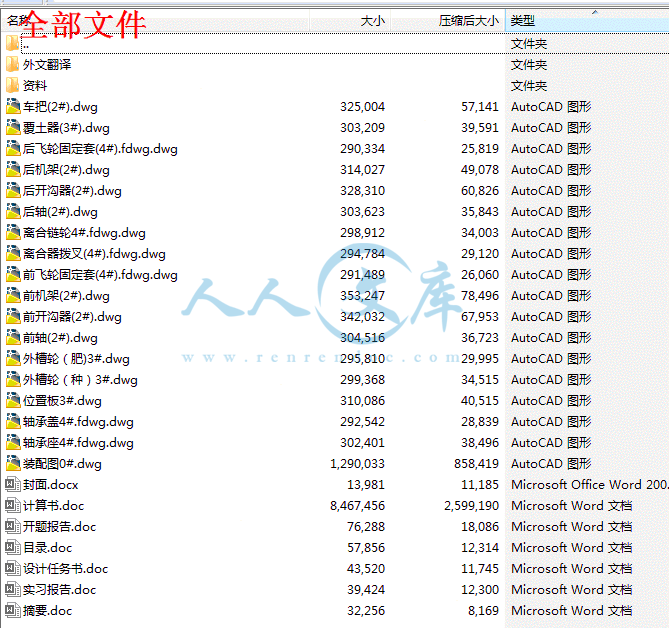669x628 pixels.
Task: Click the DWG icon of 后开沟器(2#).dwg
Action: tap(13, 191)
